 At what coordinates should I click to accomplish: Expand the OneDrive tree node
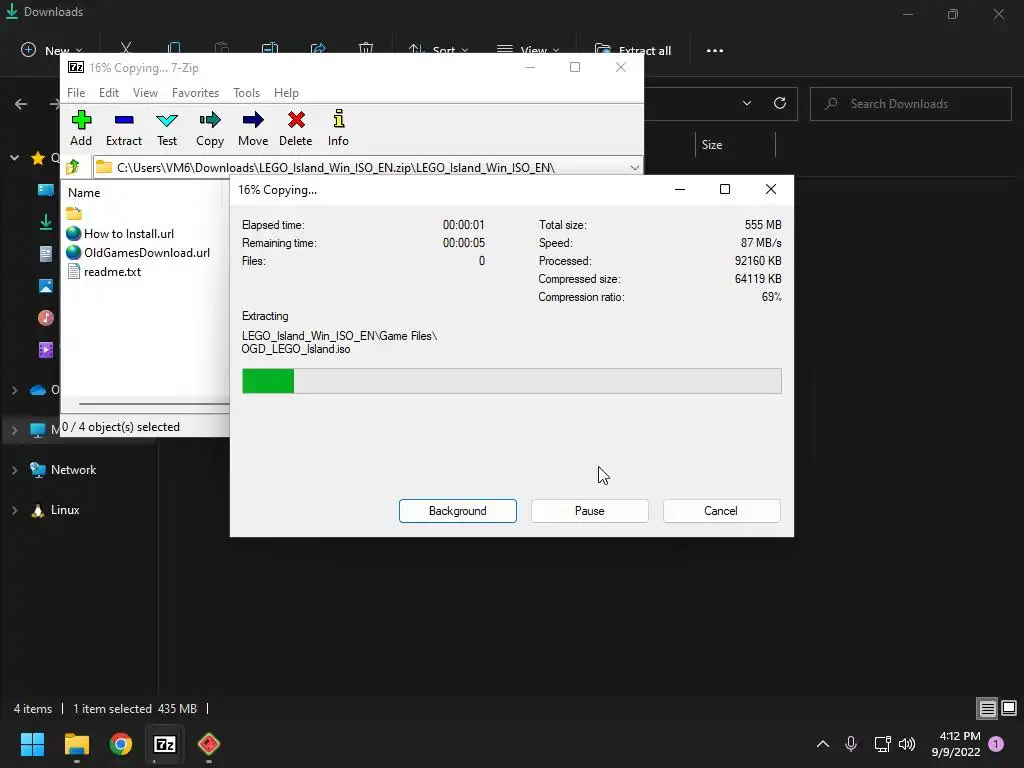pos(14,390)
